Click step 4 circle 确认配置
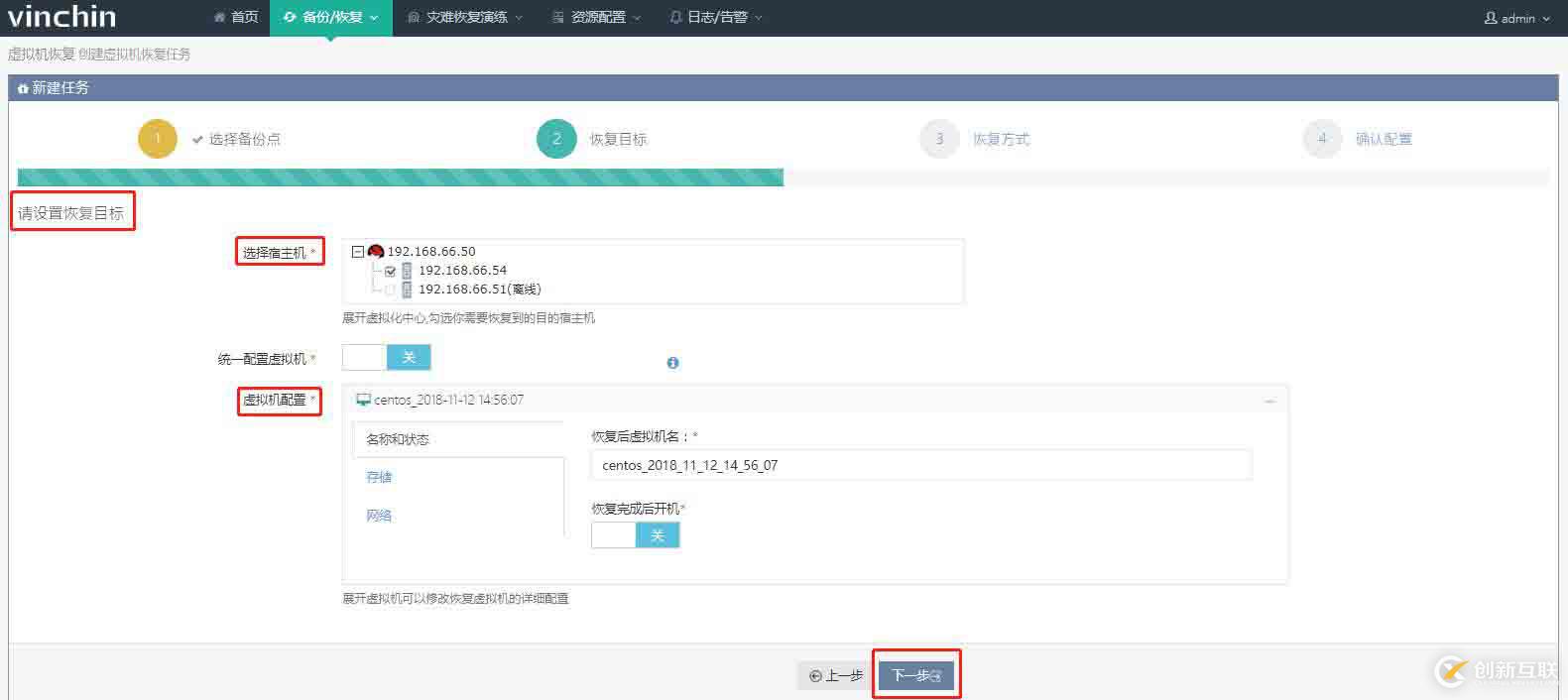This screenshot has width=1568, height=700. click(x=1322, y=139)
